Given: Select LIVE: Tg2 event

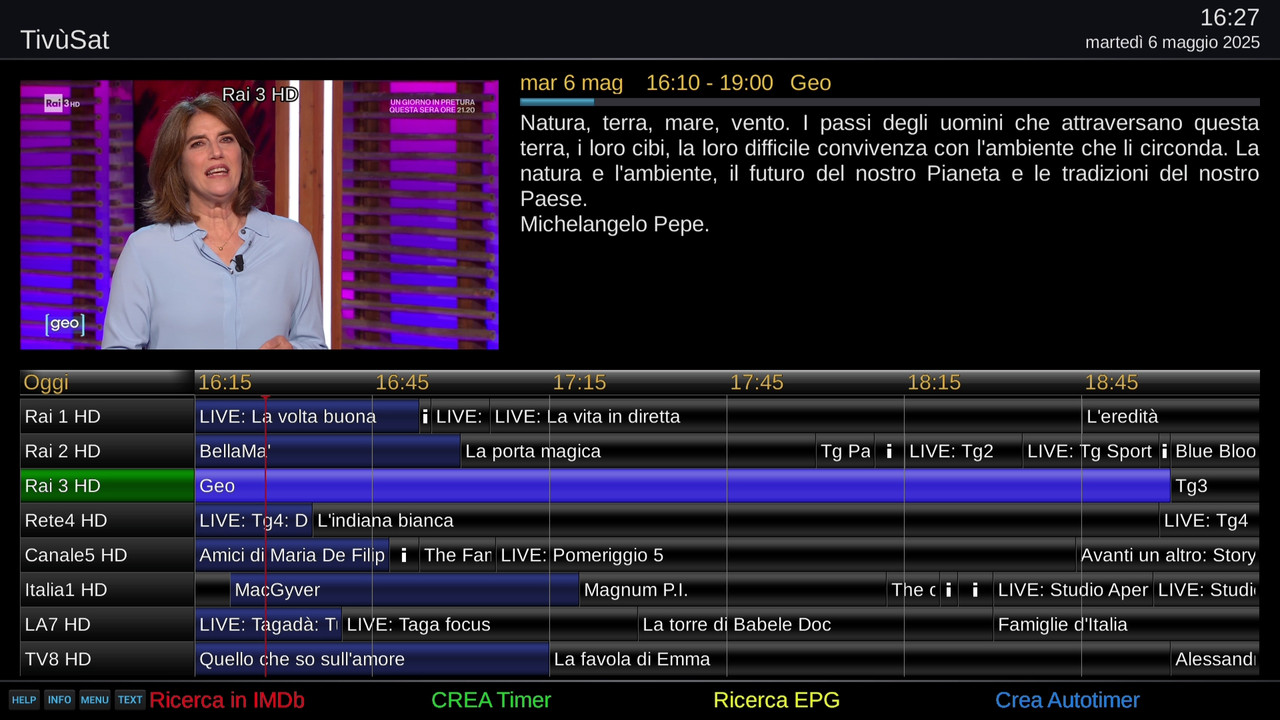Looking at the screenshot, I should (x=963, y=451).
